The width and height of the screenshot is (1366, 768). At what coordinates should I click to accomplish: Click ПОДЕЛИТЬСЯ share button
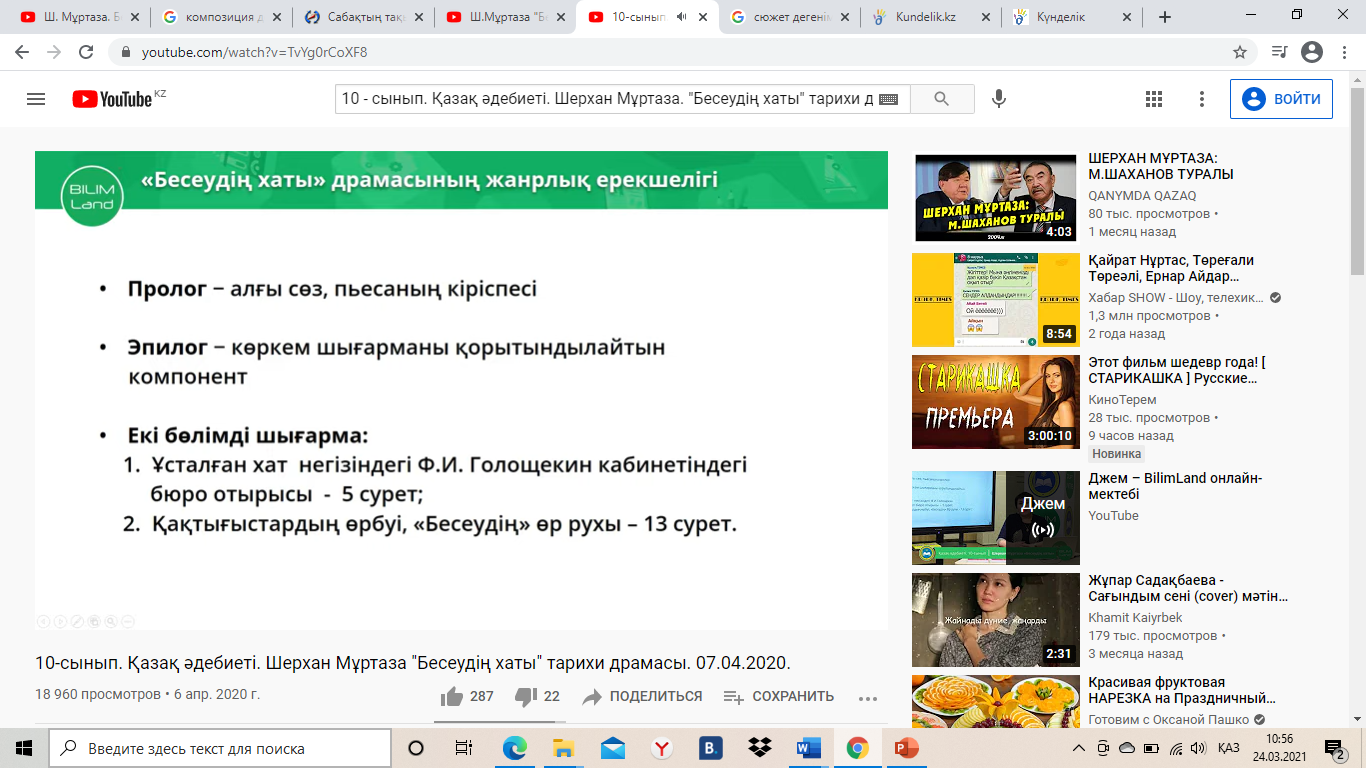point(642,697)
